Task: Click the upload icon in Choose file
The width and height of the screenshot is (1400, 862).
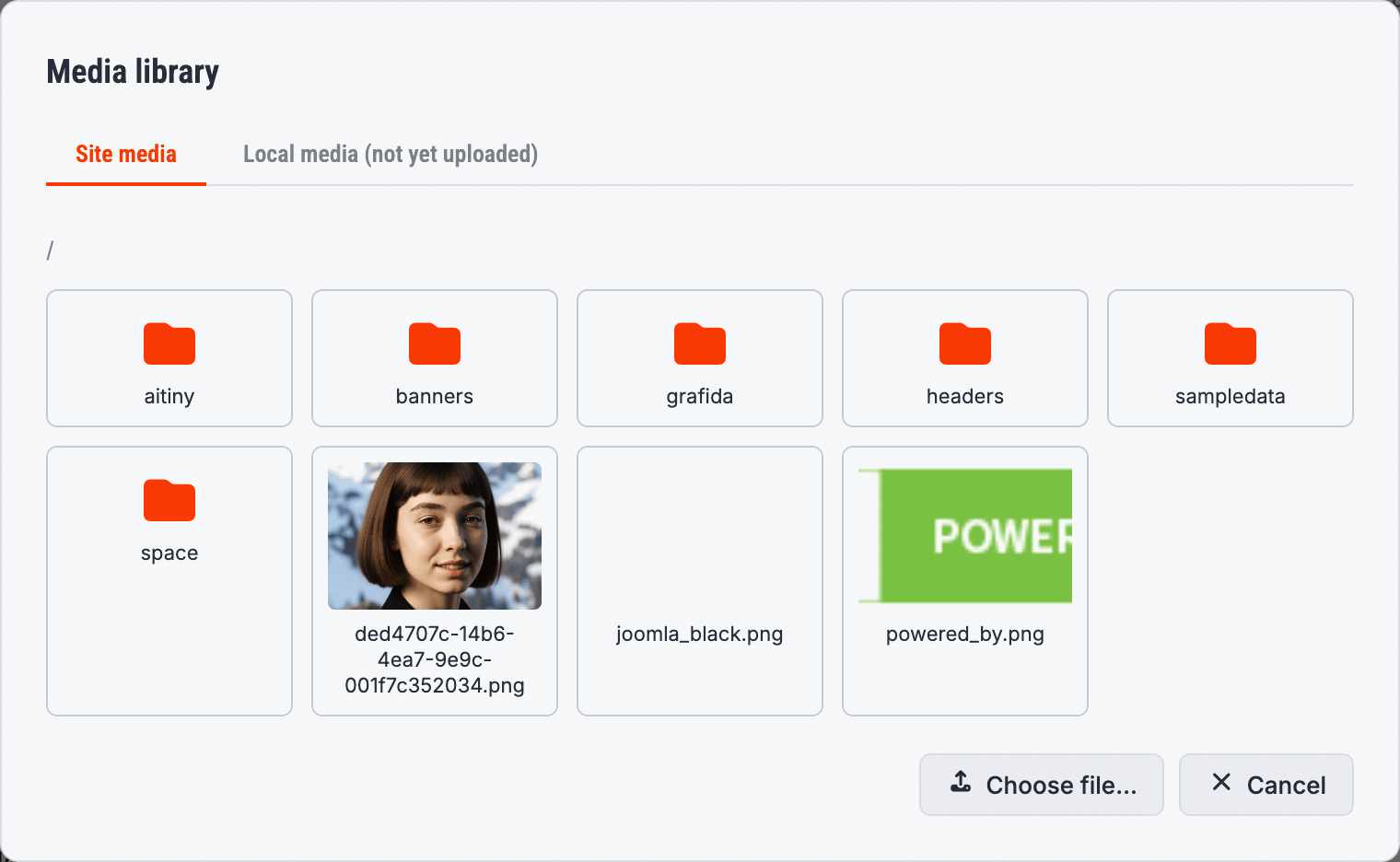Action: point(961,782)
